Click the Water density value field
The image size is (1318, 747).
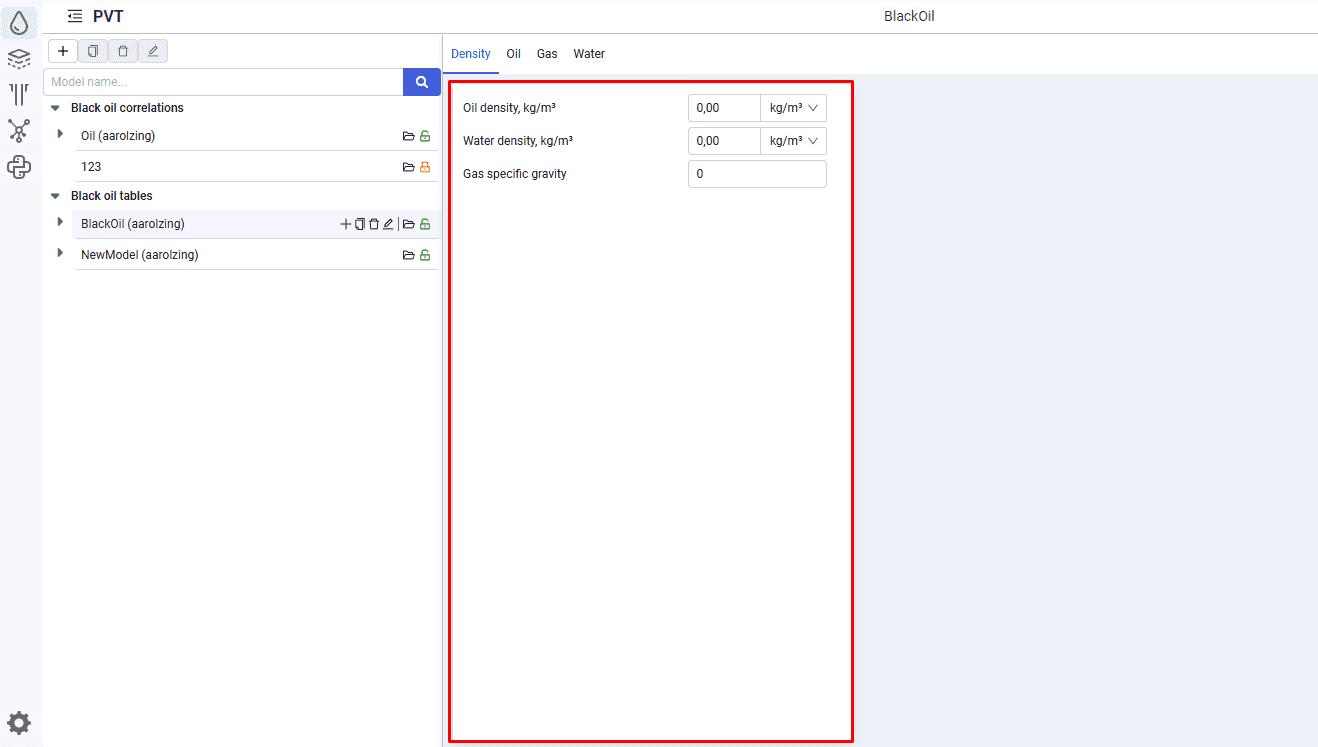tap(724, 141)
